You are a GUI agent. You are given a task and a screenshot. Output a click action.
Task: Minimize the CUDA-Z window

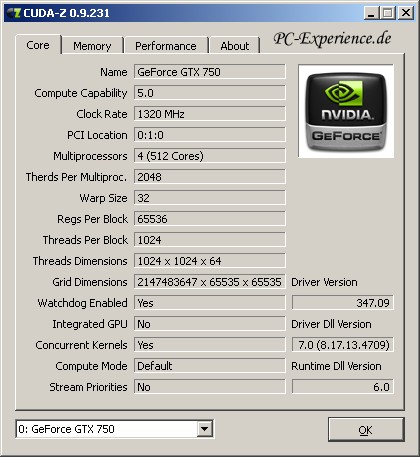click(371, 13)
